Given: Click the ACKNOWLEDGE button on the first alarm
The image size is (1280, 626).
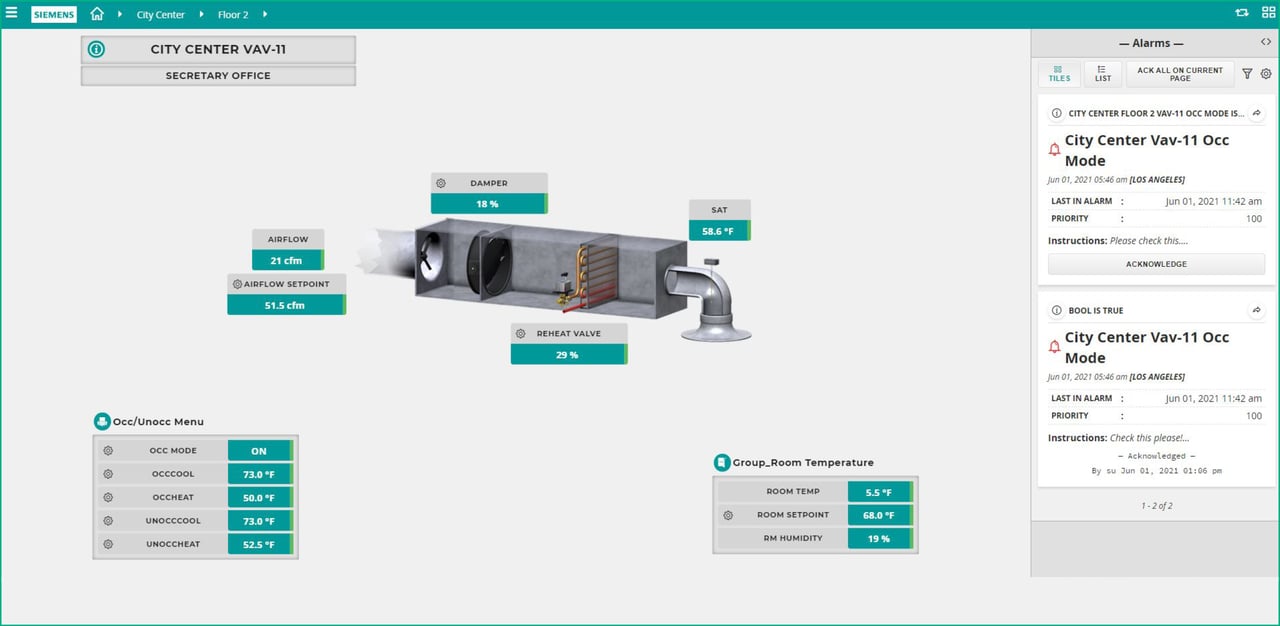Looking at the screenshot, I should coord(1156,263).
